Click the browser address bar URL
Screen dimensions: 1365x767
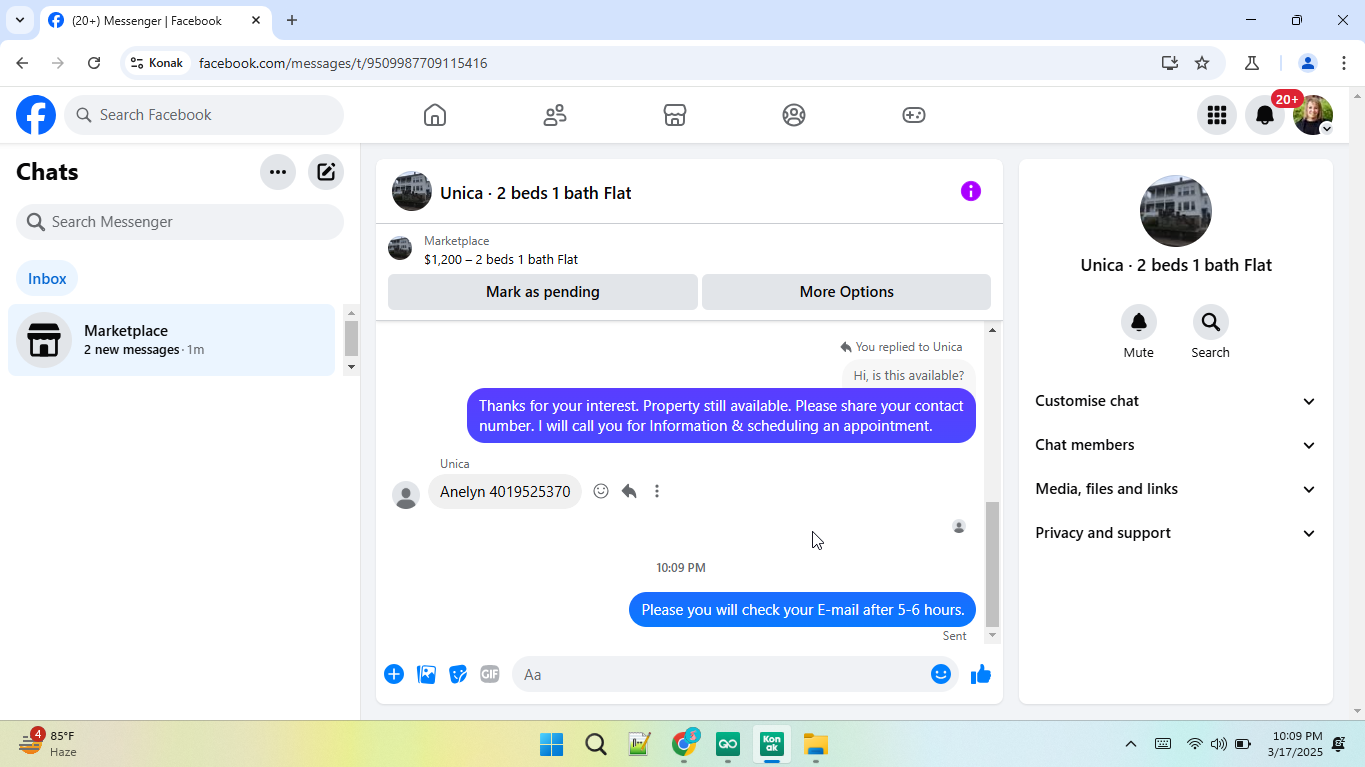click(x=343, y=63)
